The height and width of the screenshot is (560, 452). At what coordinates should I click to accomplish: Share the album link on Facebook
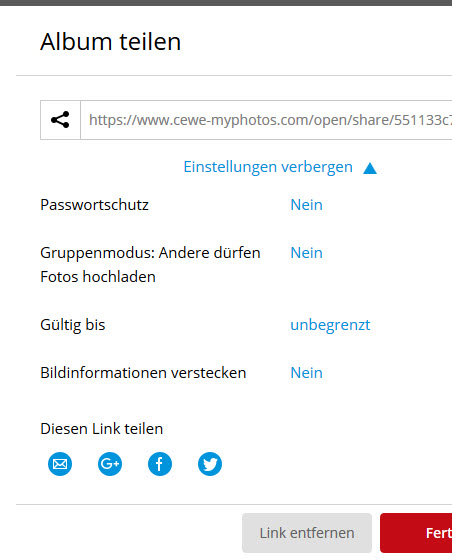pyautogui.click(x=160, y=464)
